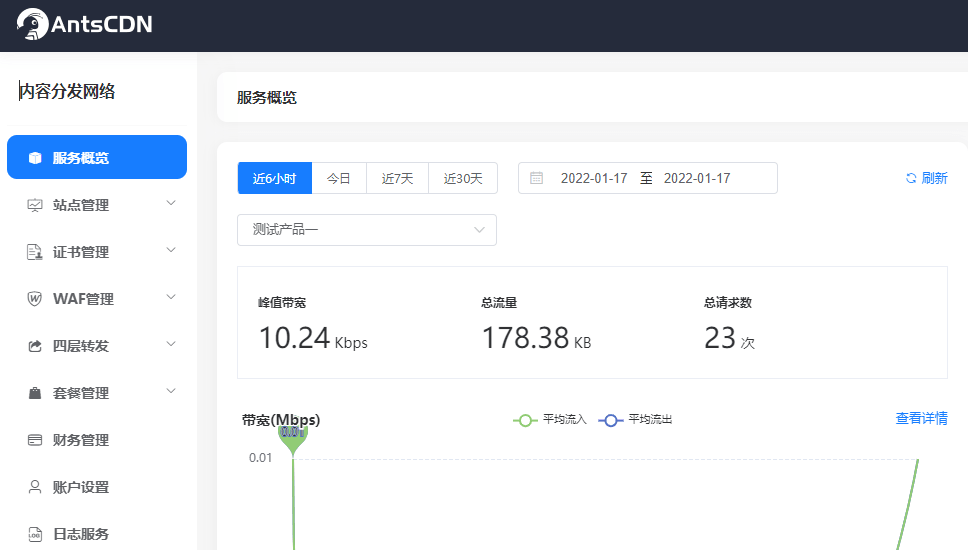Select the 服务概览 cube icon in sidebar
The image size is (968, 550).
[35, 158]
